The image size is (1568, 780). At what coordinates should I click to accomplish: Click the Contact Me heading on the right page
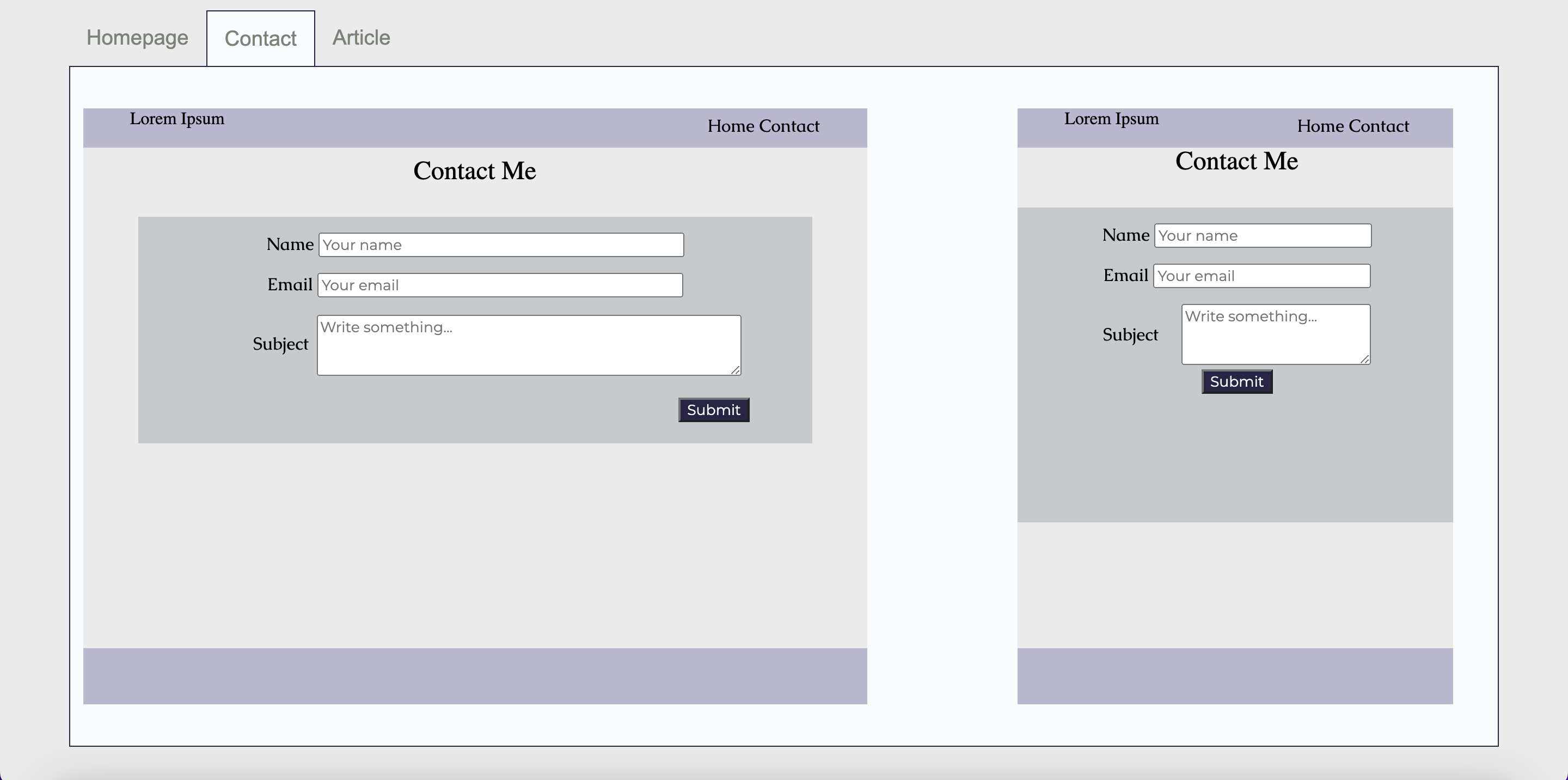coord(1236,161)
